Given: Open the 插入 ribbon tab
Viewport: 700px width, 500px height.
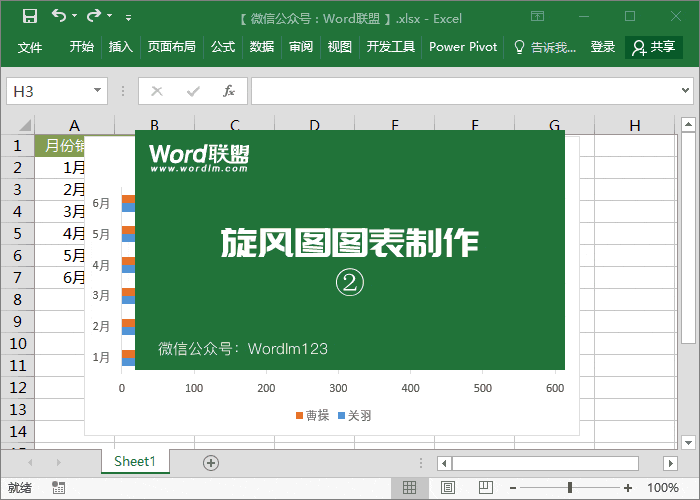Looking at the screenshot, I should pos(120,47).
